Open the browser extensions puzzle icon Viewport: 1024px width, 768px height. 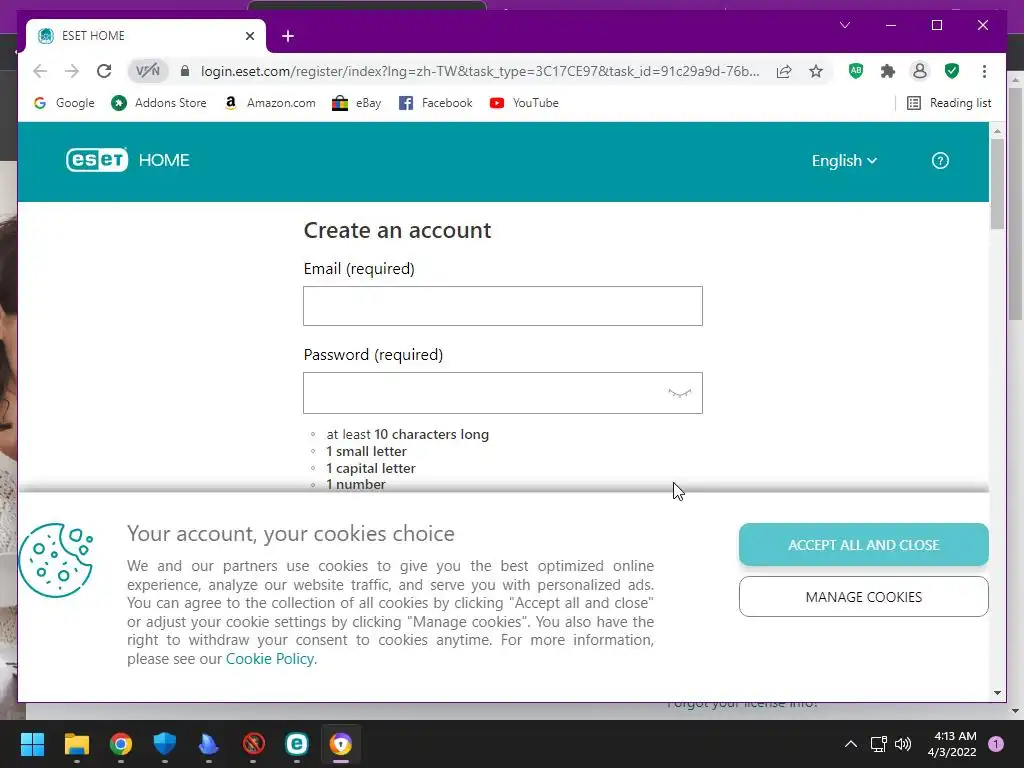click(888, 71)
